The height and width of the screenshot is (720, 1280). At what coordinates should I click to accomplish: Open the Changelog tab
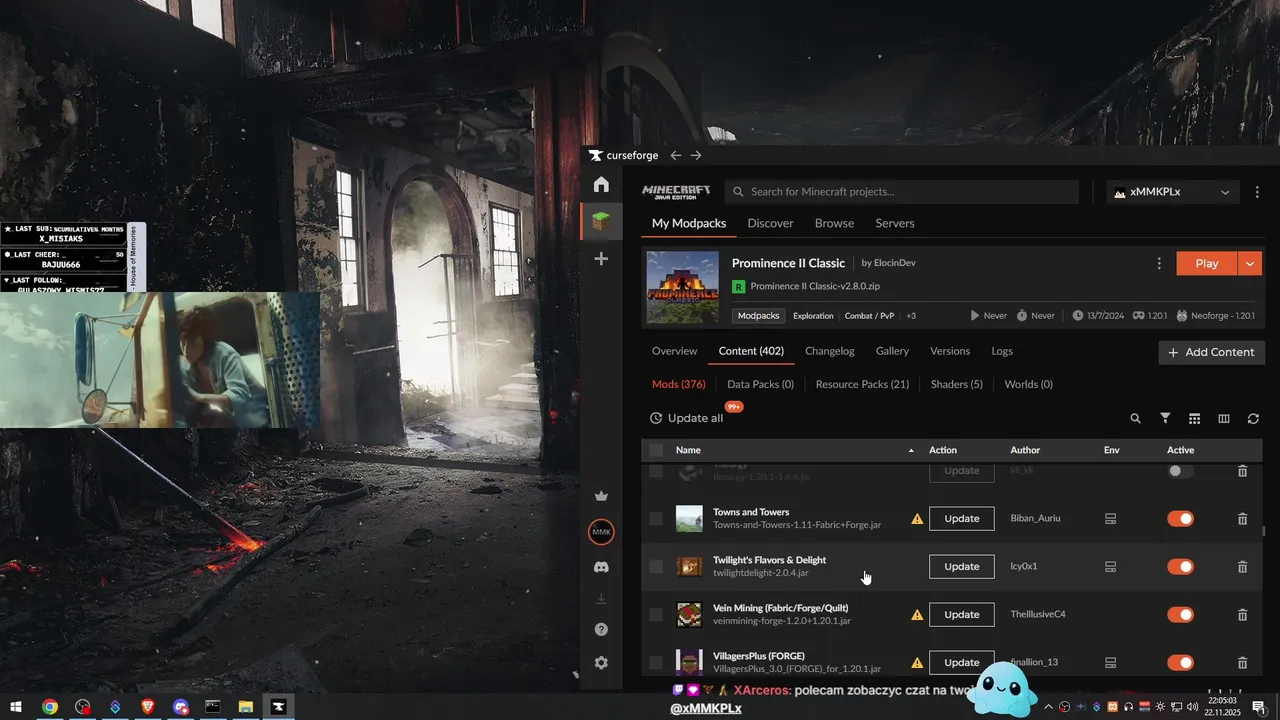click(x=830, y=351)
